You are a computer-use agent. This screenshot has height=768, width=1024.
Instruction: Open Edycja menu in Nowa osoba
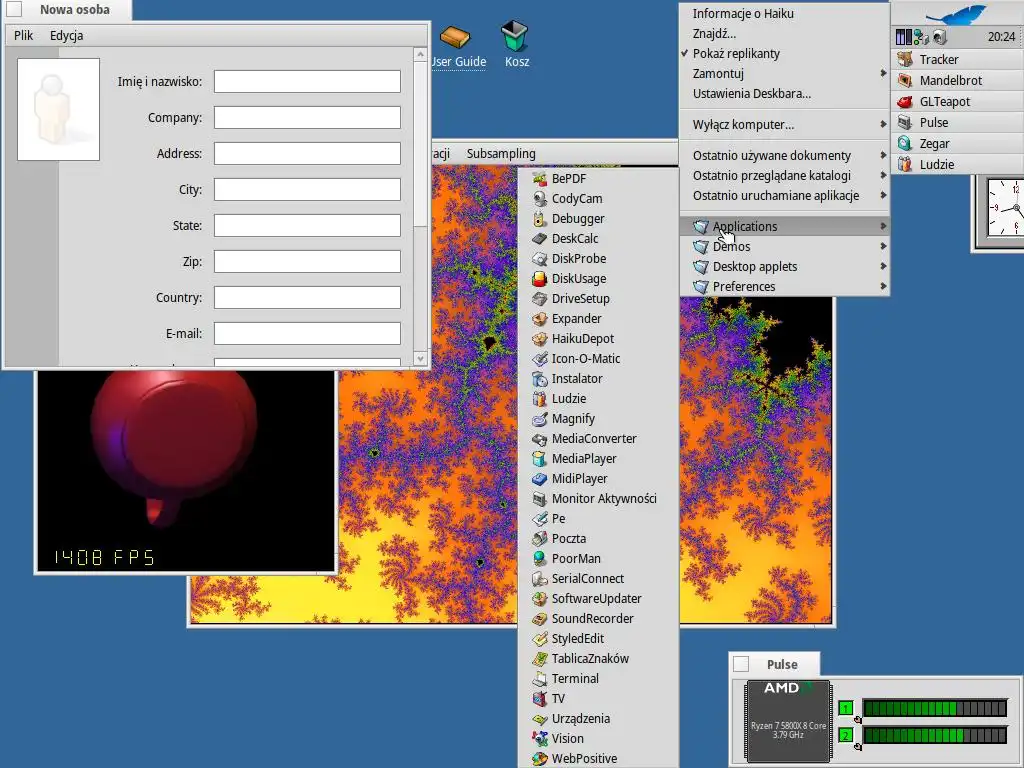(x=67, y=35)
